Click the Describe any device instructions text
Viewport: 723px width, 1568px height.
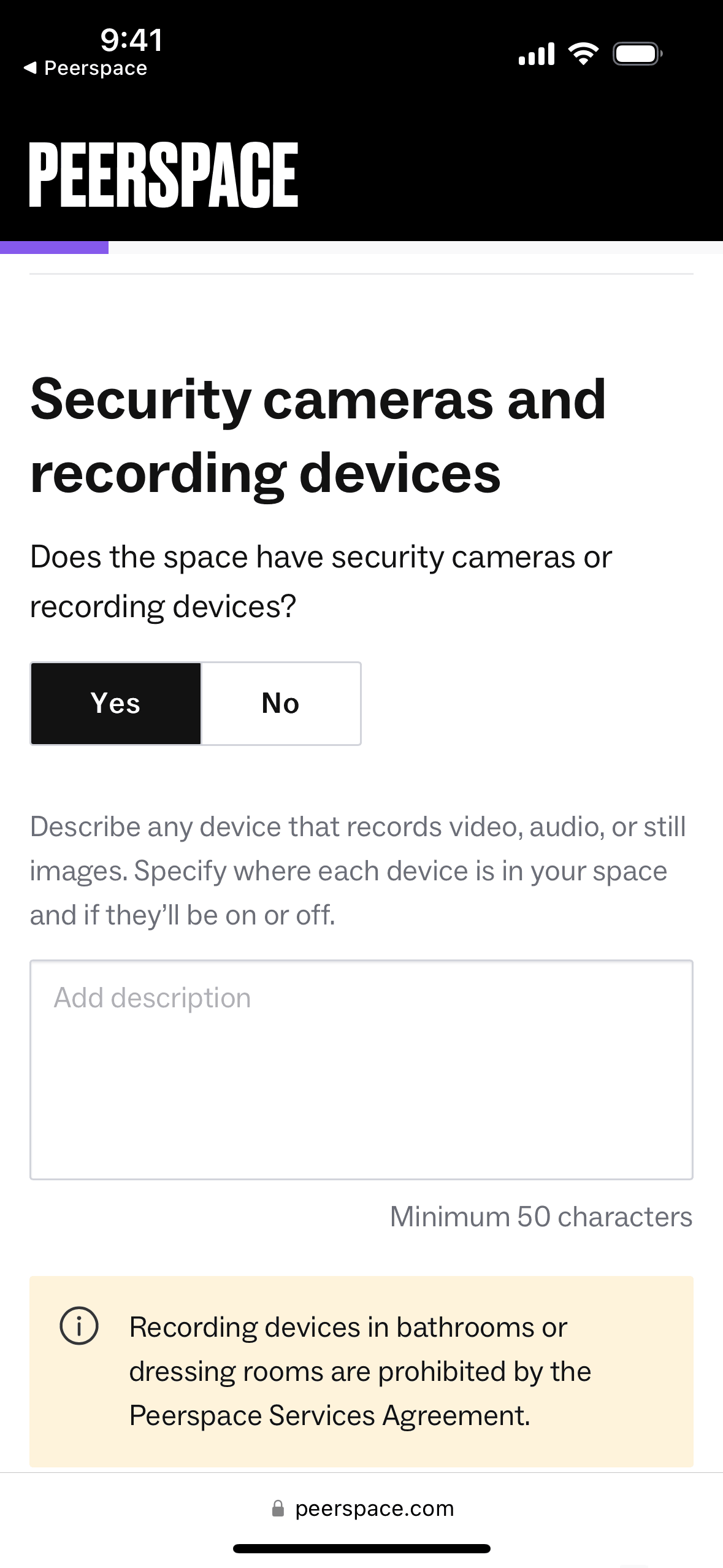pyautogui.click(x=358, y=870)
